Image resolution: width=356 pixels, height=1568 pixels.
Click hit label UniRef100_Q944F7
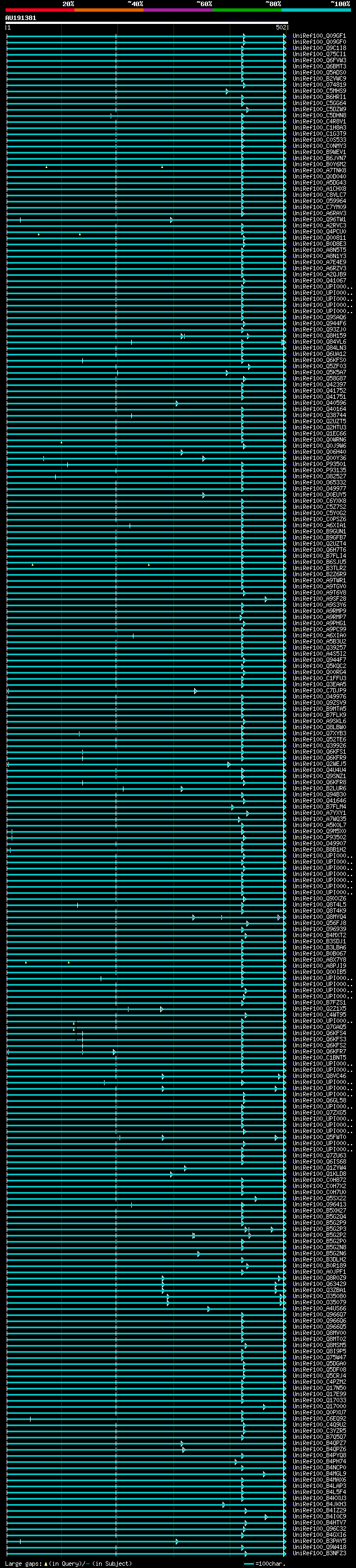[319, 660]
